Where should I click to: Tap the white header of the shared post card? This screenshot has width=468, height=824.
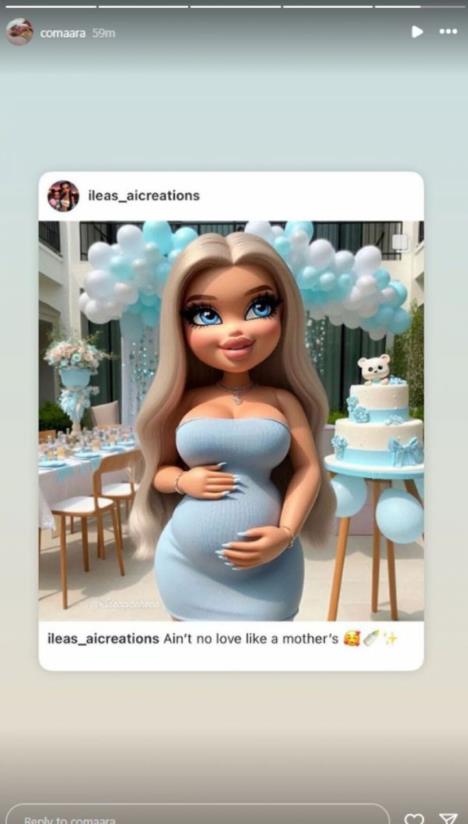coord(231,196)
